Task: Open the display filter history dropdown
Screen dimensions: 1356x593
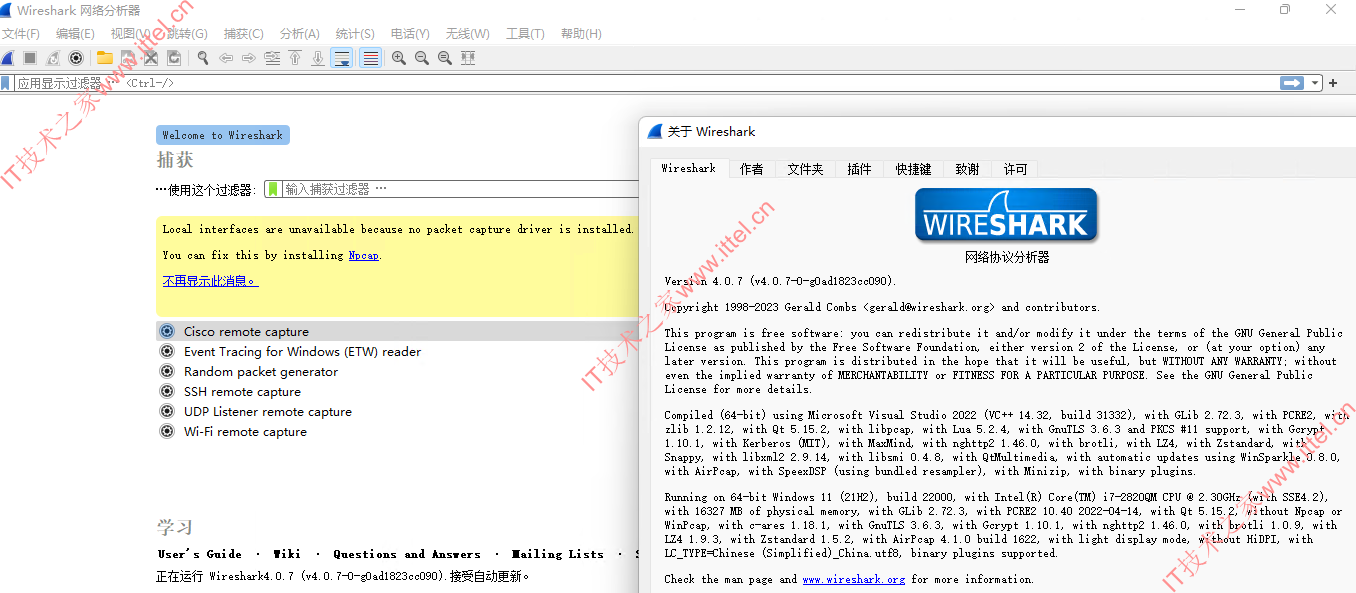Action: [1315, 83]
